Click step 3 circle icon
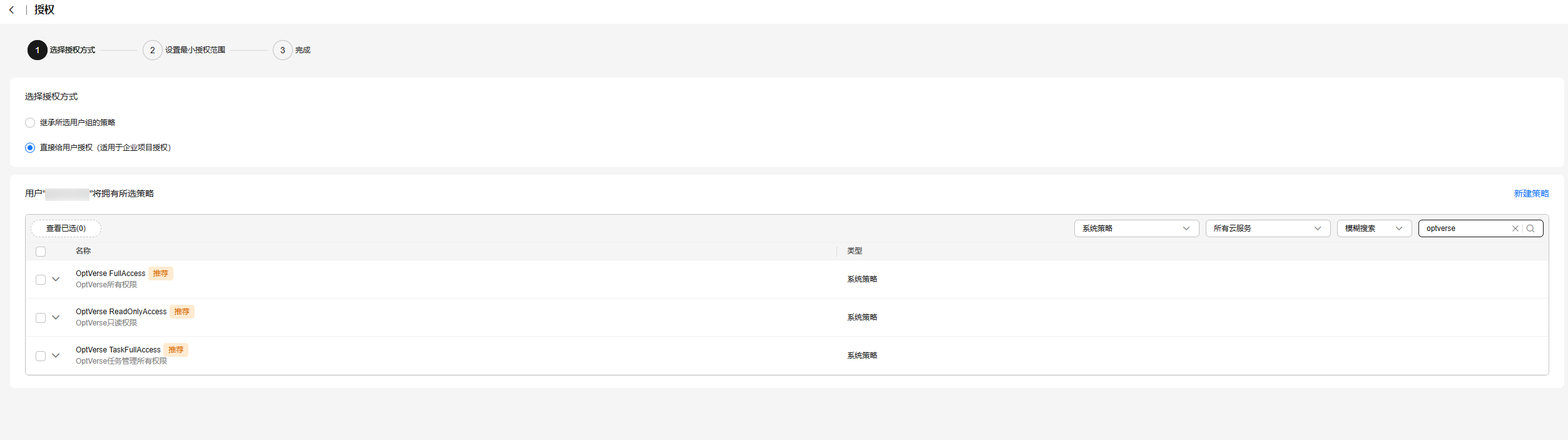This screenshot has width=1568, height=440. [x=283, y=50]
